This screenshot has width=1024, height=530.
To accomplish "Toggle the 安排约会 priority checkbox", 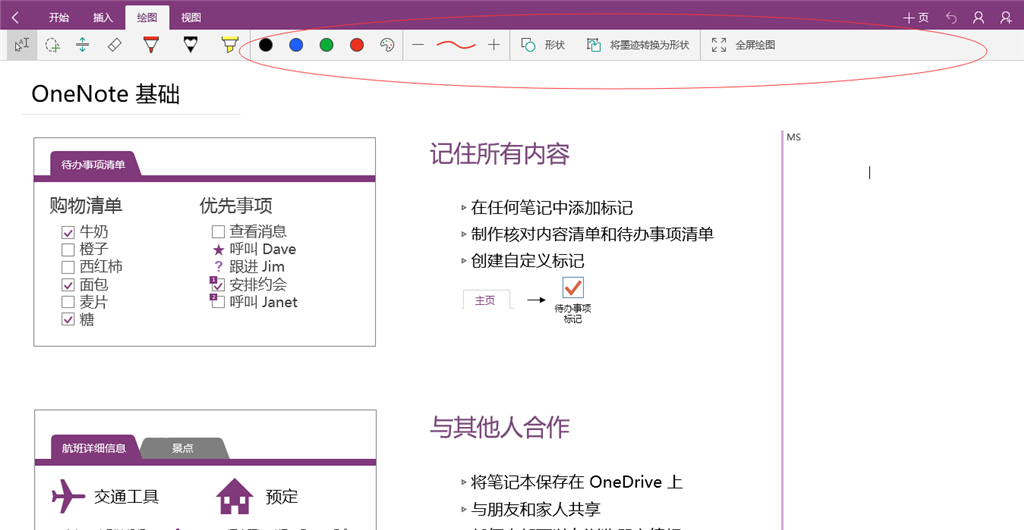I will 218,285.
